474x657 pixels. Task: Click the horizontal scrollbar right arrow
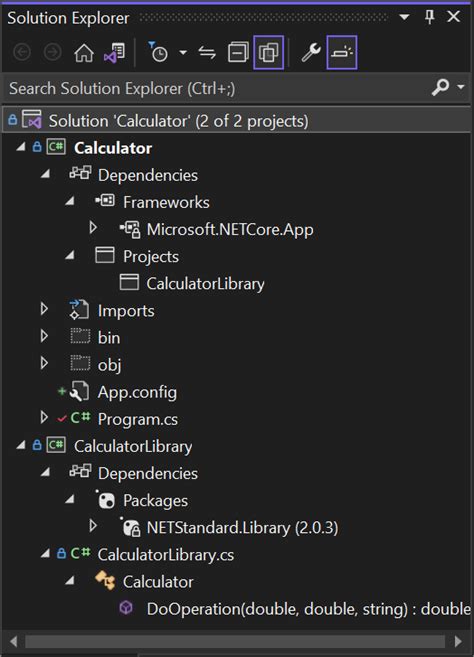click(x=458, y=641)
